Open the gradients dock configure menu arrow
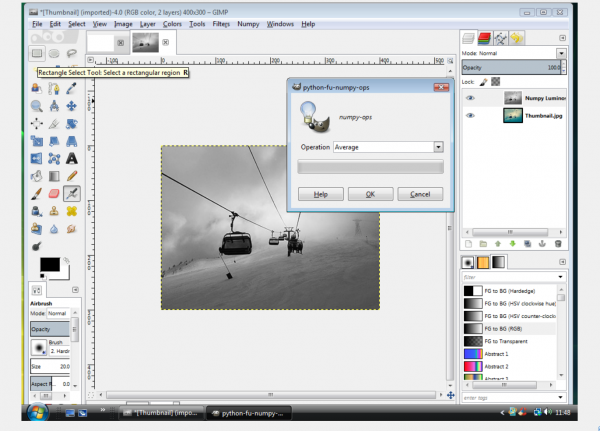 562,262
